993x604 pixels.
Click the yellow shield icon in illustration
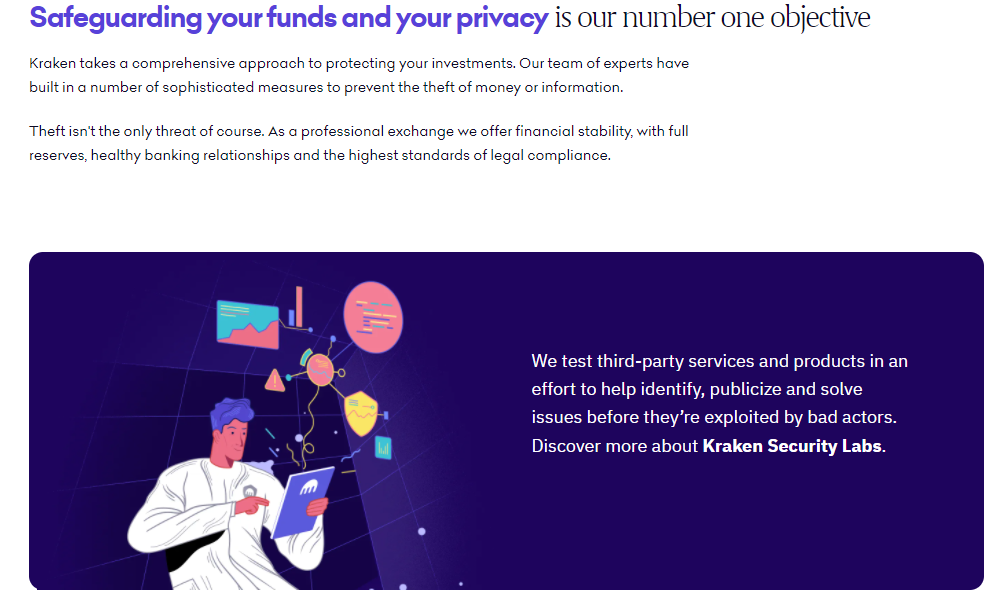(x=361, y=413)
